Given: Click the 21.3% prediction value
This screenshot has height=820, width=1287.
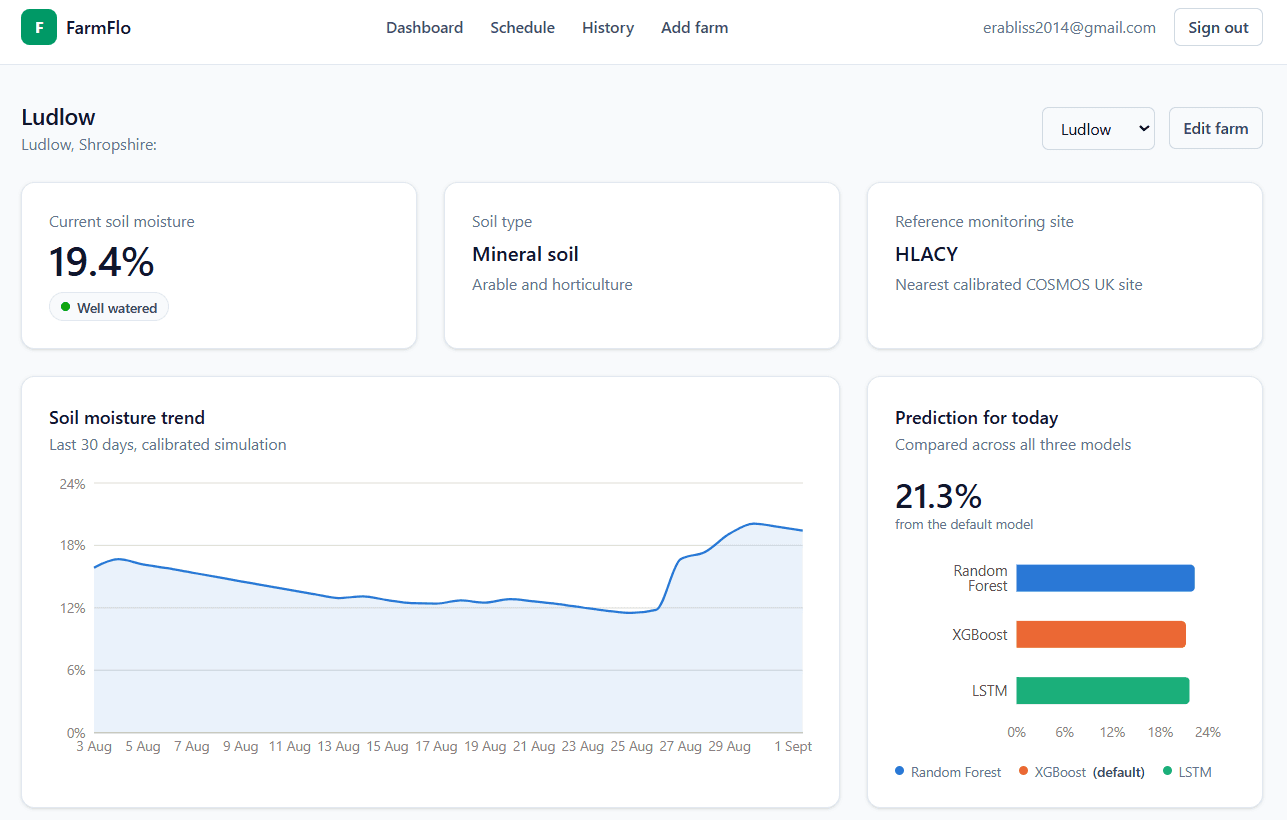Looking at the screenshot, I should (938, 496).
